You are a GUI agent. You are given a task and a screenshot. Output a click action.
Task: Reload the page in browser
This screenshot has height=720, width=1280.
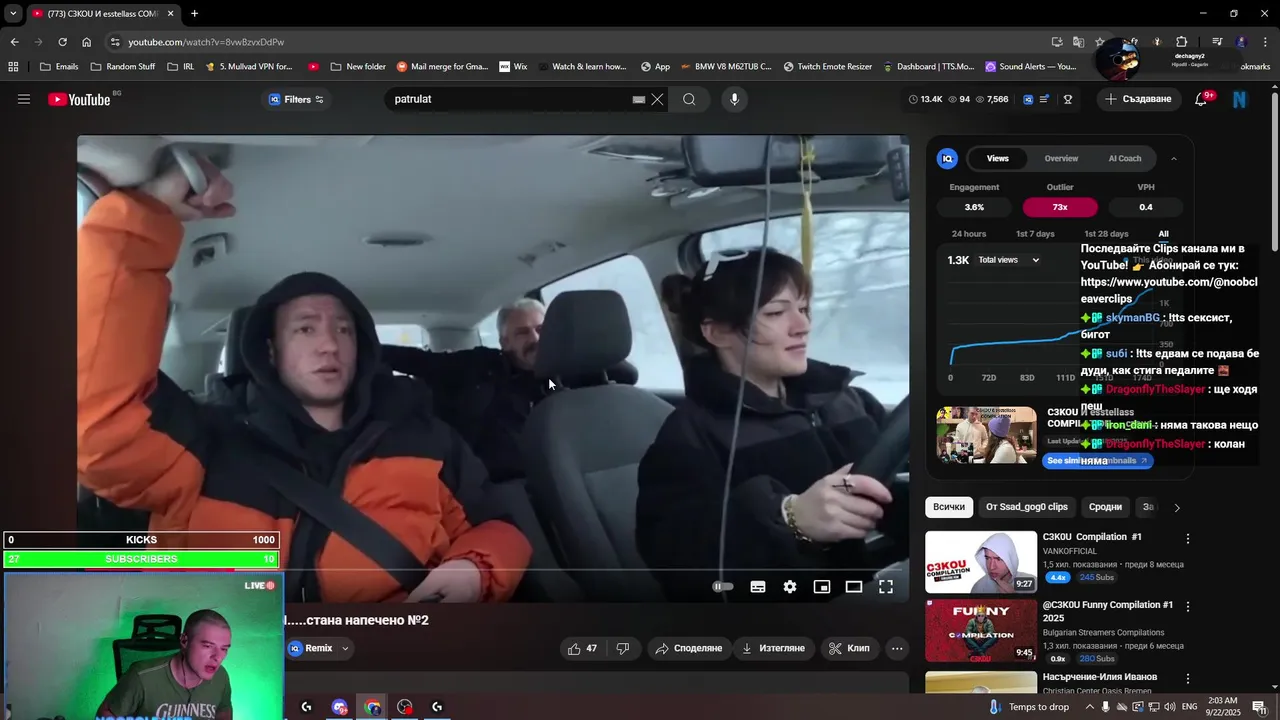pos(62,42)
